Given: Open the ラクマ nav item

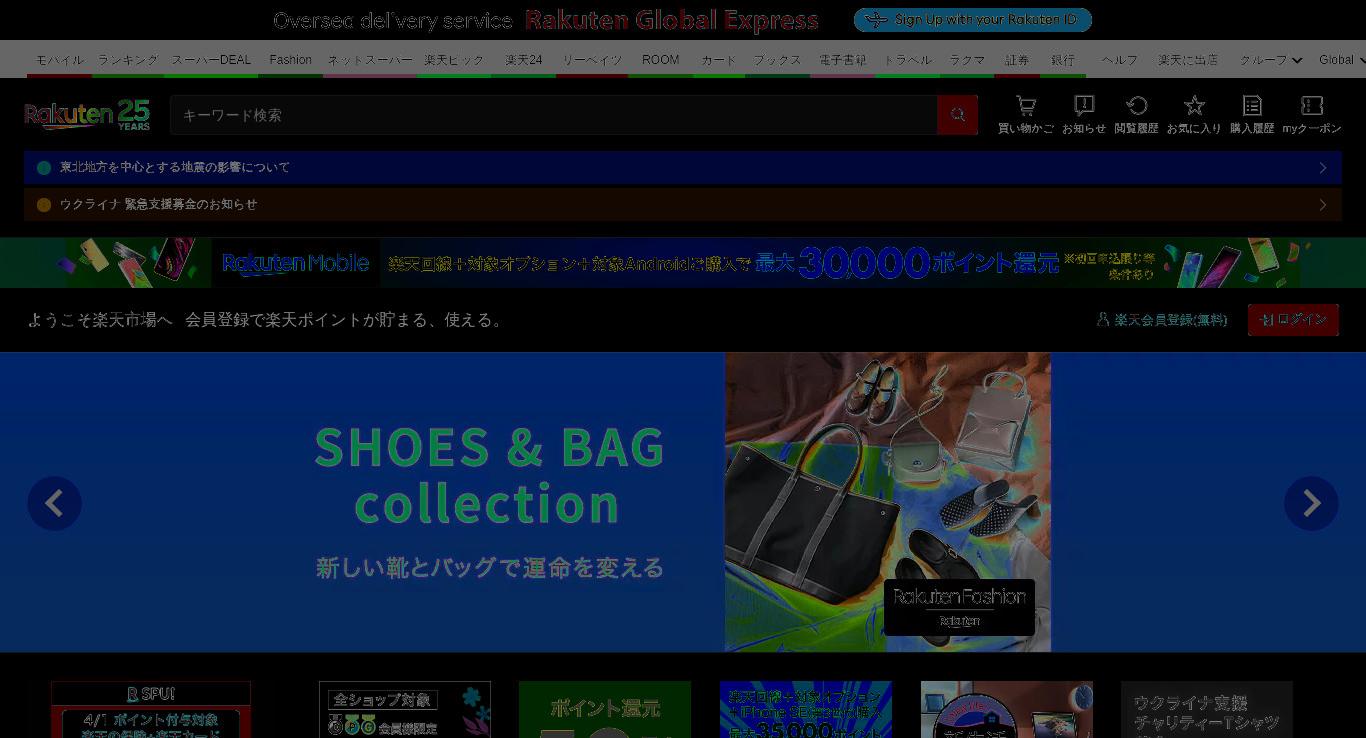Looking at the screenshot, I should click(967, 60).
